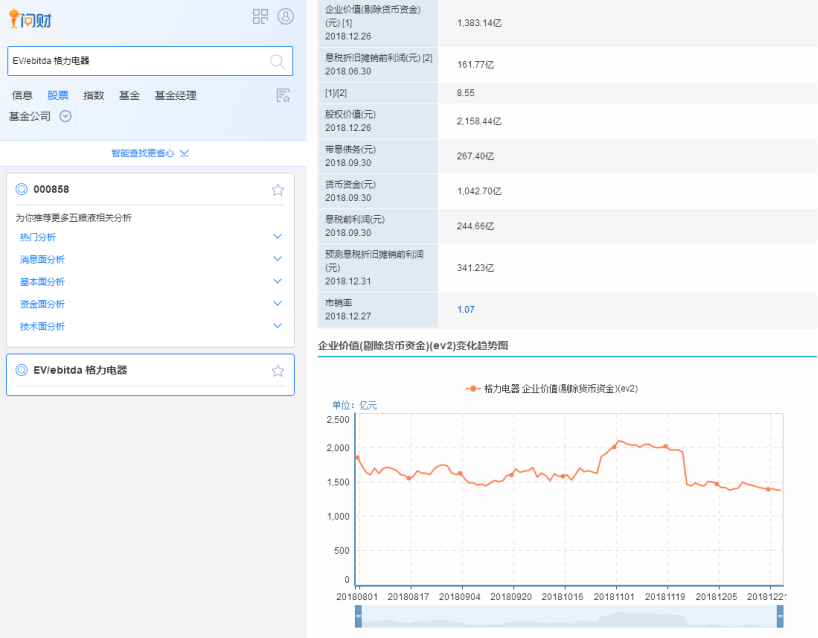The height and width of the screenshot is (638, 818).
Task: Click the chart data point at 20180817
Action: tap(409, 478)
